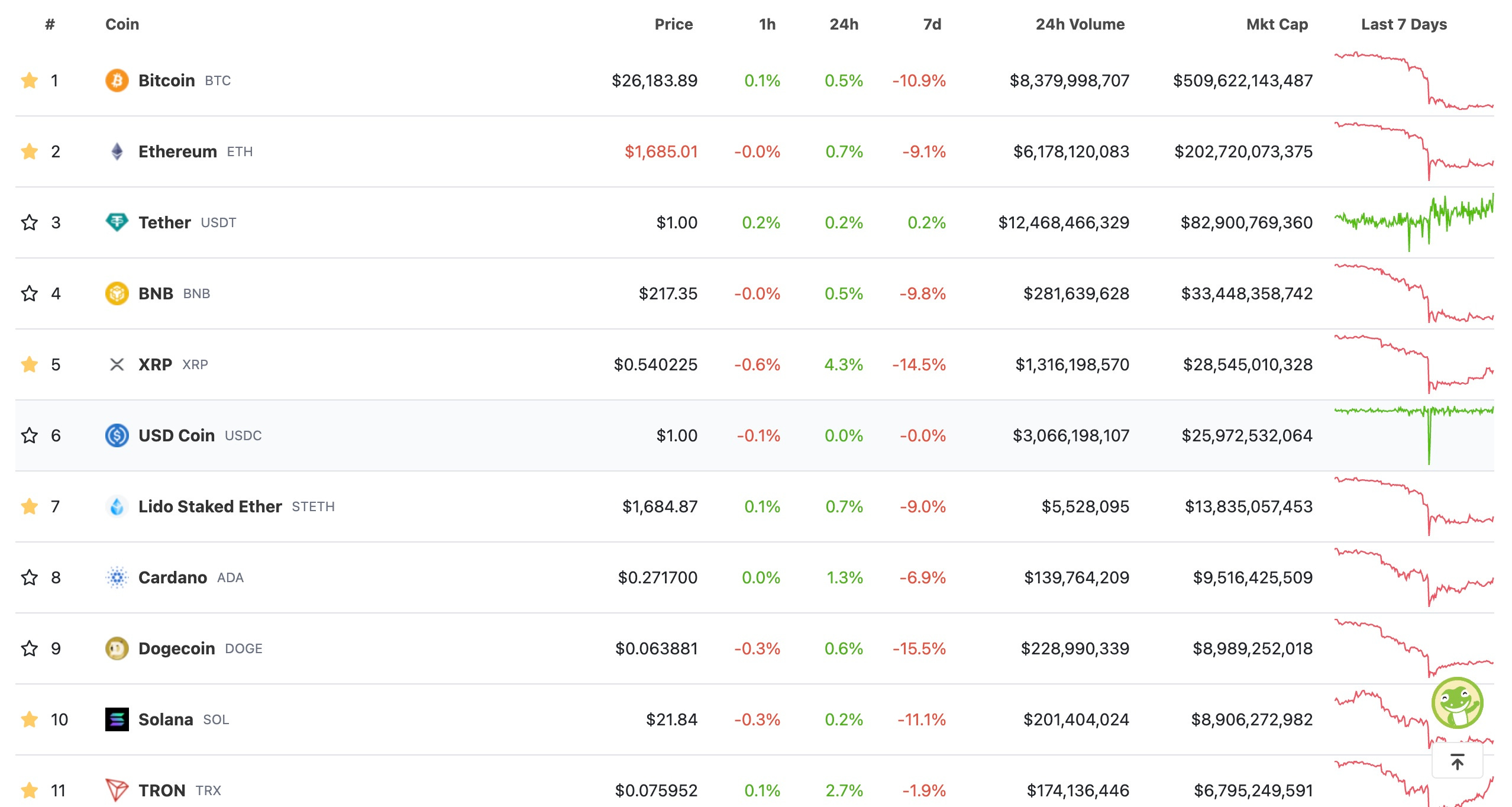This screenshot has width=1512, height=807.
Task: Click the TRON logo icon
Action: (117, 790)
